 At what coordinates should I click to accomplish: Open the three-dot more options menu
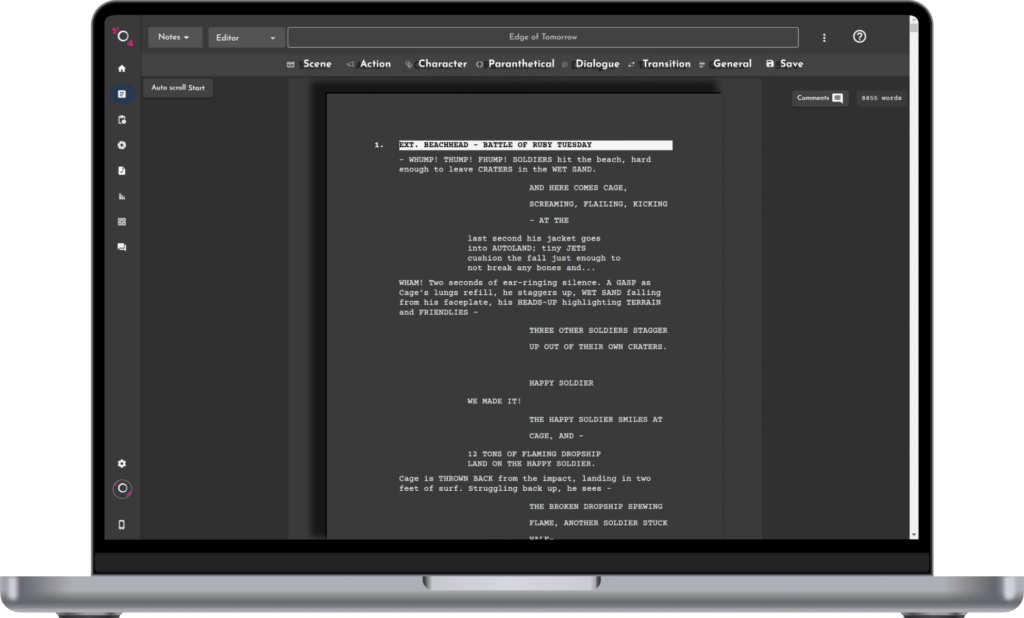824,38
